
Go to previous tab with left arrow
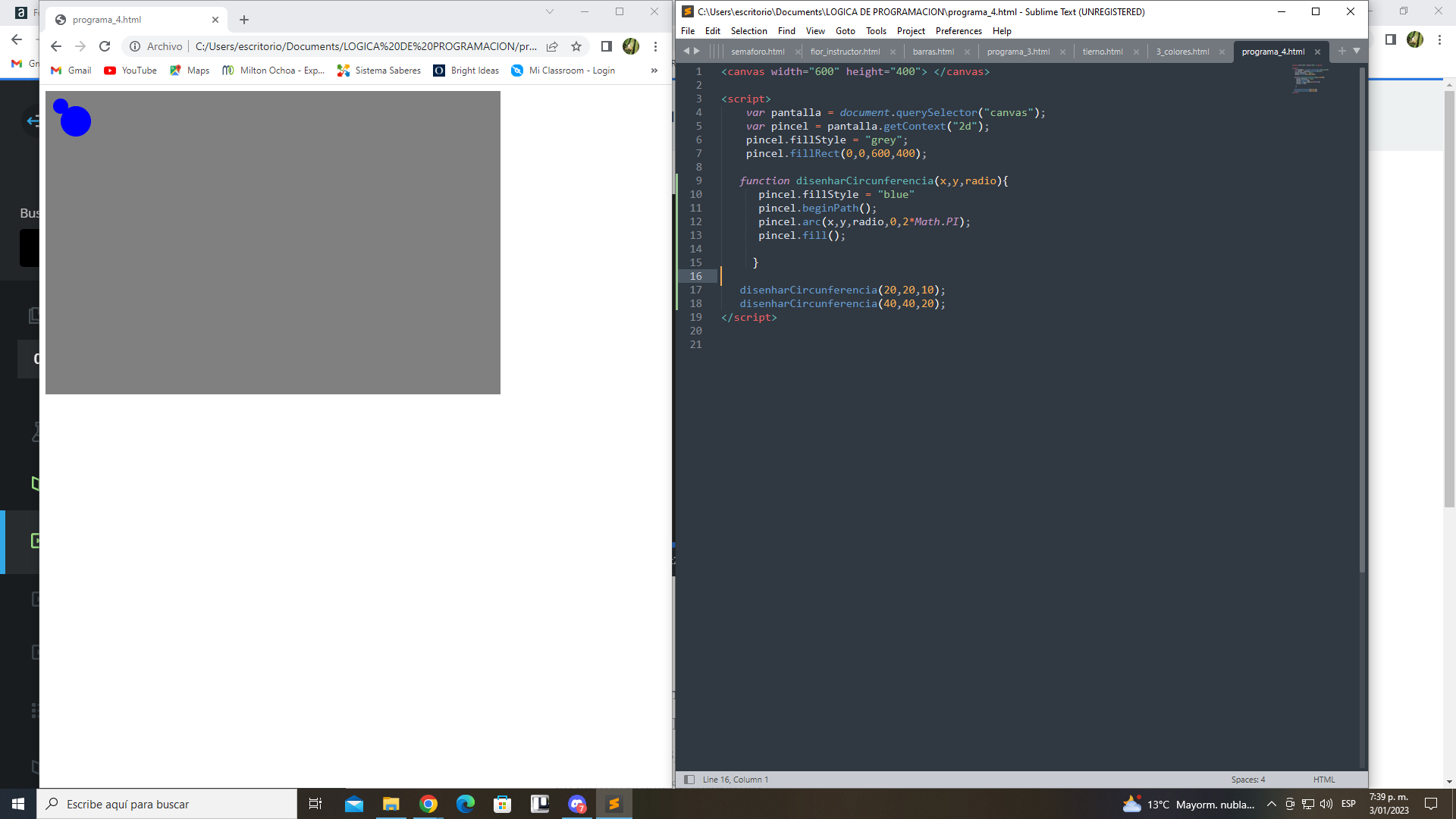pyautogui.click(x=686, y=51)
